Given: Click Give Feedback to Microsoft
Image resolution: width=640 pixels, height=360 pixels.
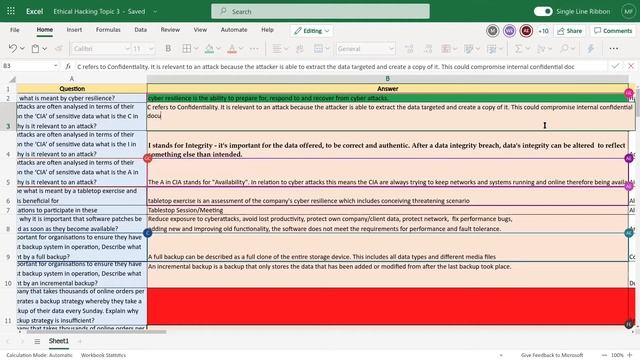Looking at the screenshot, I should (552, 355).
